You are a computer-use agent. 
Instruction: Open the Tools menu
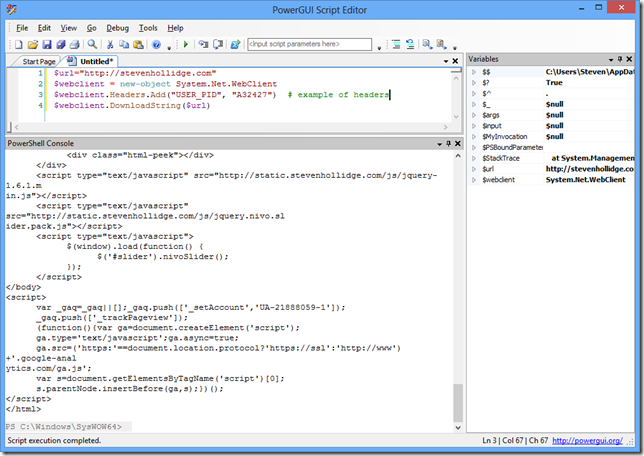click(x=148, y=28)
